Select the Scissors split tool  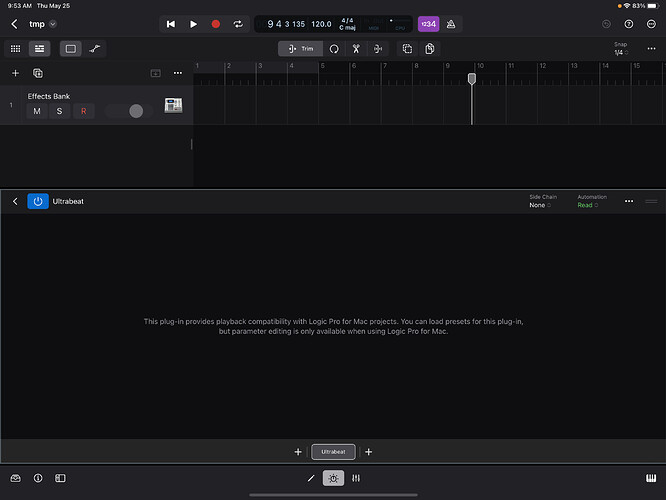(x=356, y=49)
